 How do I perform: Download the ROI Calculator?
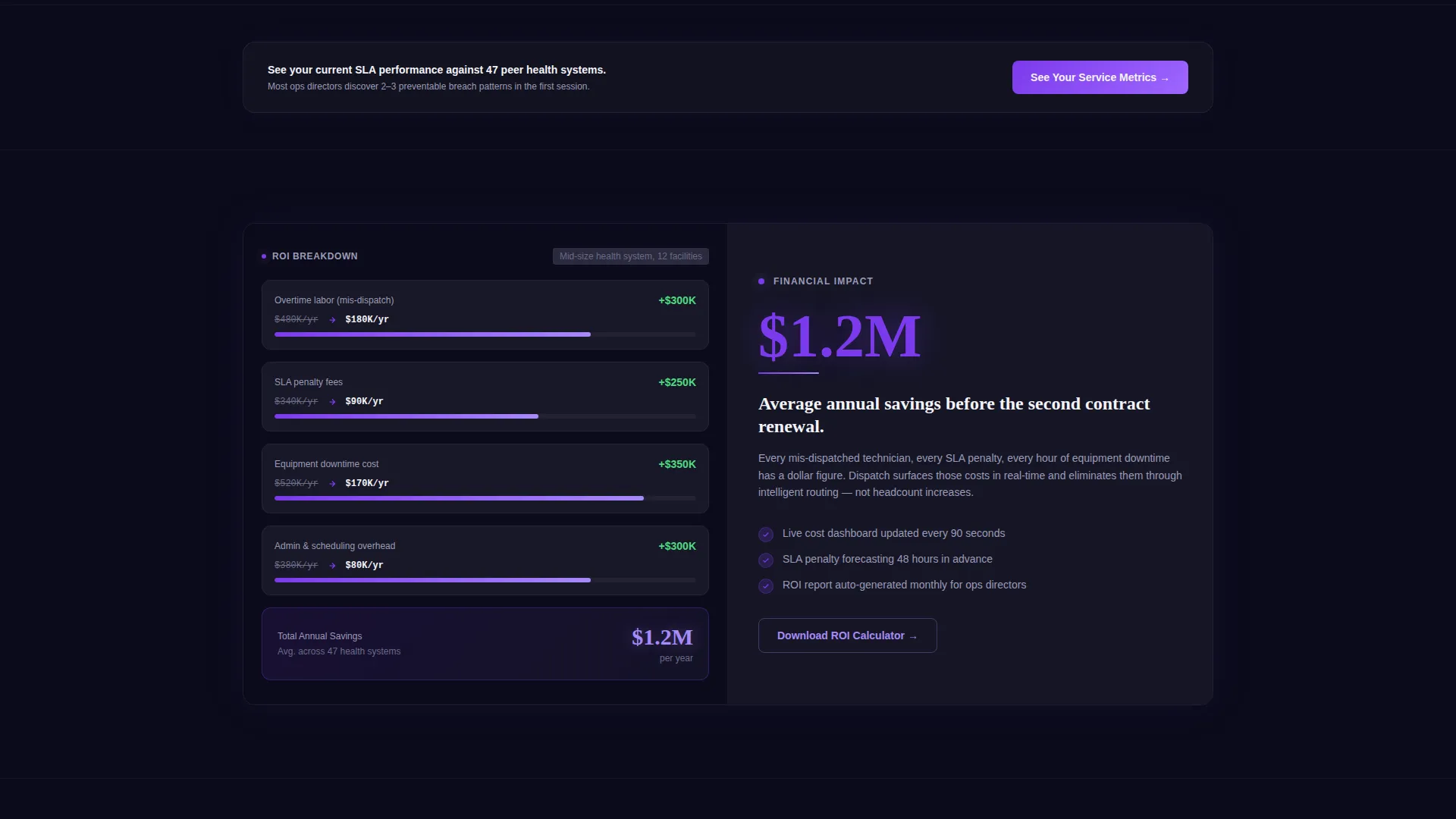847,635
